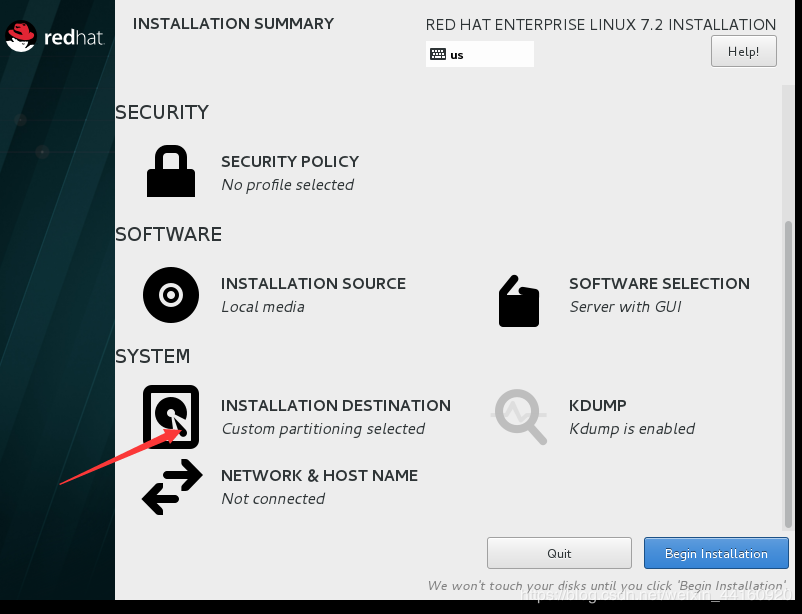802x614 pixels.
Task: Click the Kdump magnifier icon
Action: [520, 416]
